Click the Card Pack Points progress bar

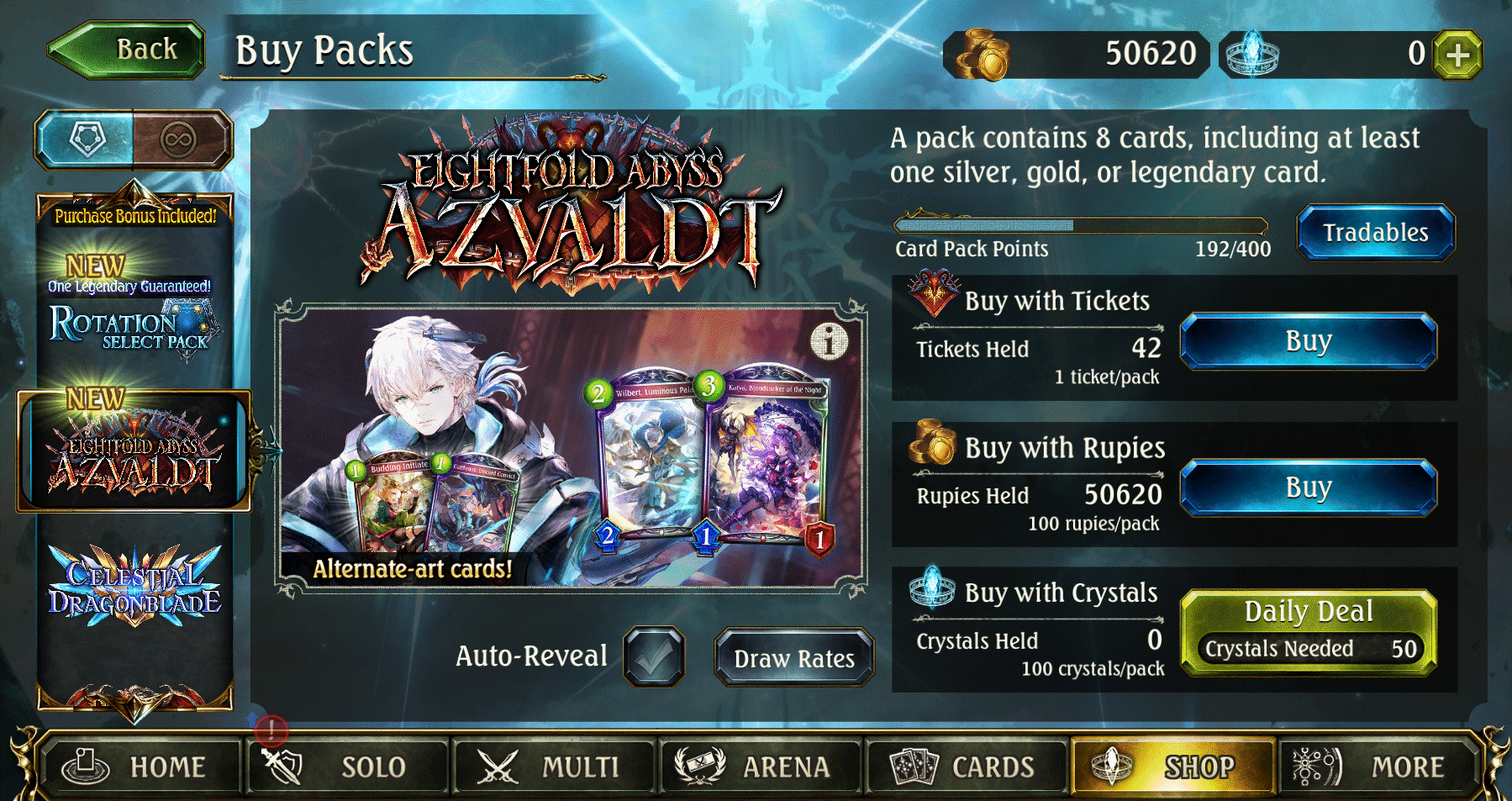click(x=1081, y=225)
